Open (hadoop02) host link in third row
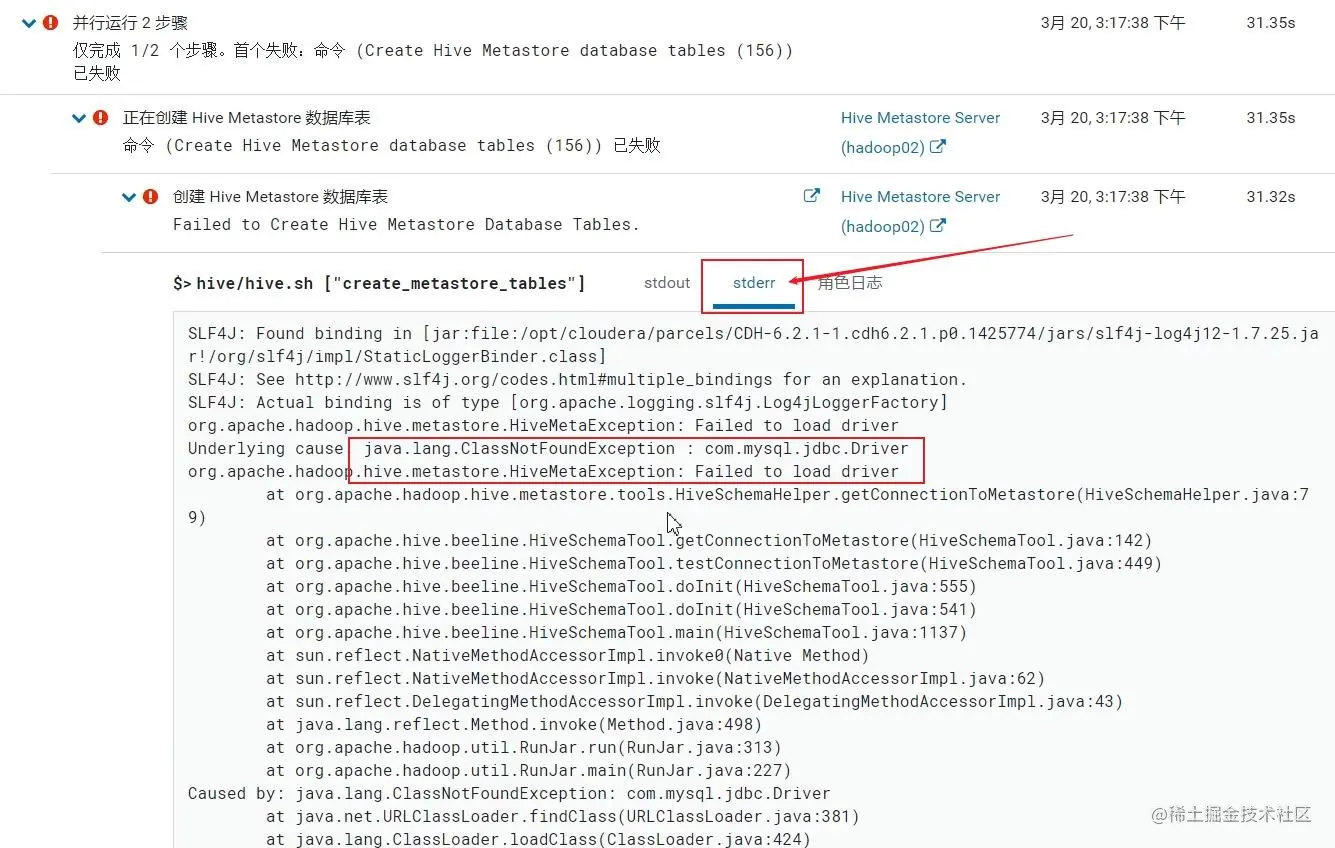 click(893, 226)
